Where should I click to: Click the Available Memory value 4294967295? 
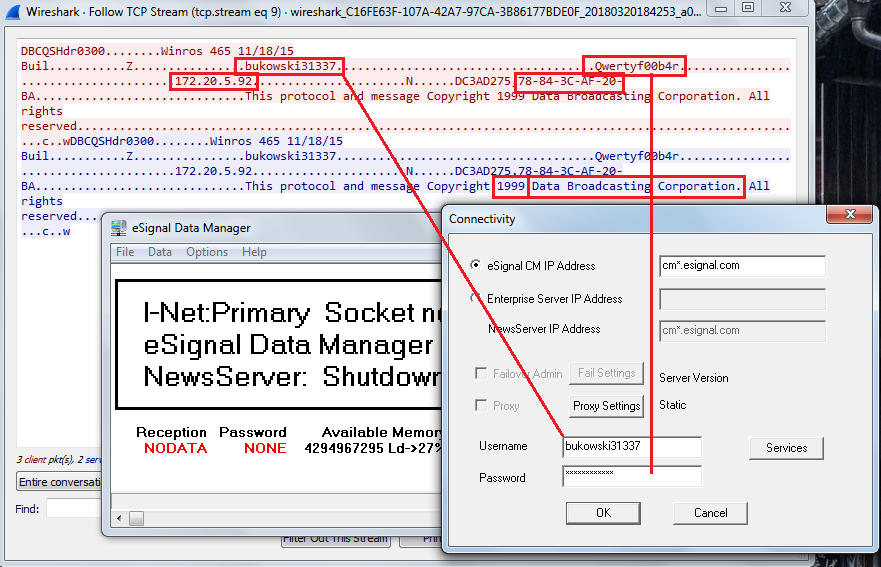pyautogui.click(x=344, y=448)
